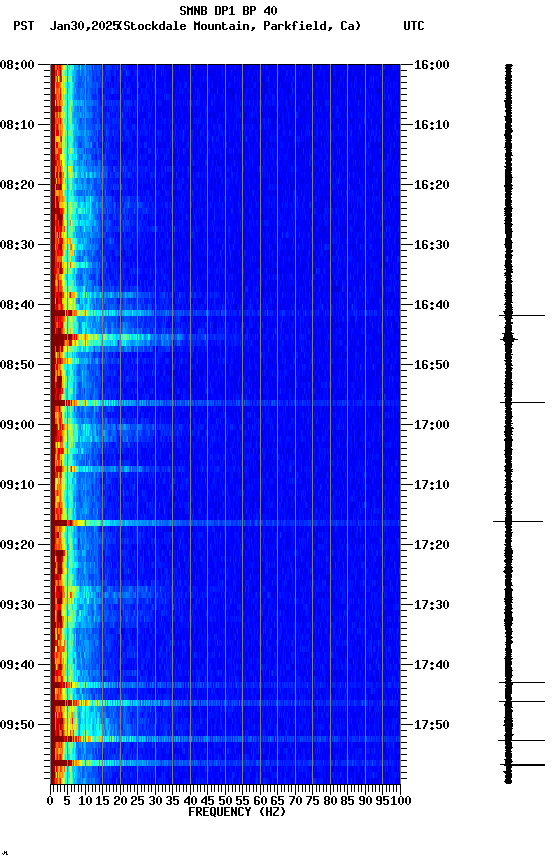Click the 08:30 PST time label
Screen dimensions: 552x864
click(17, 245)
